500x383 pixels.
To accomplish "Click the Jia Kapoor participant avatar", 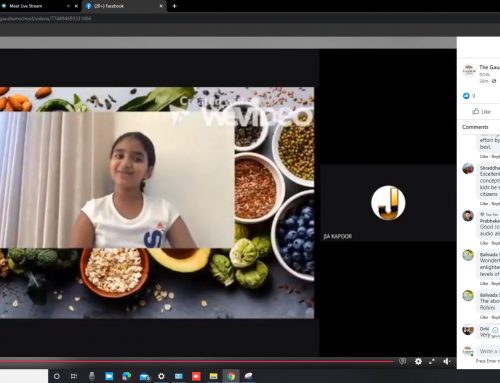I will [x=388, y=203].
